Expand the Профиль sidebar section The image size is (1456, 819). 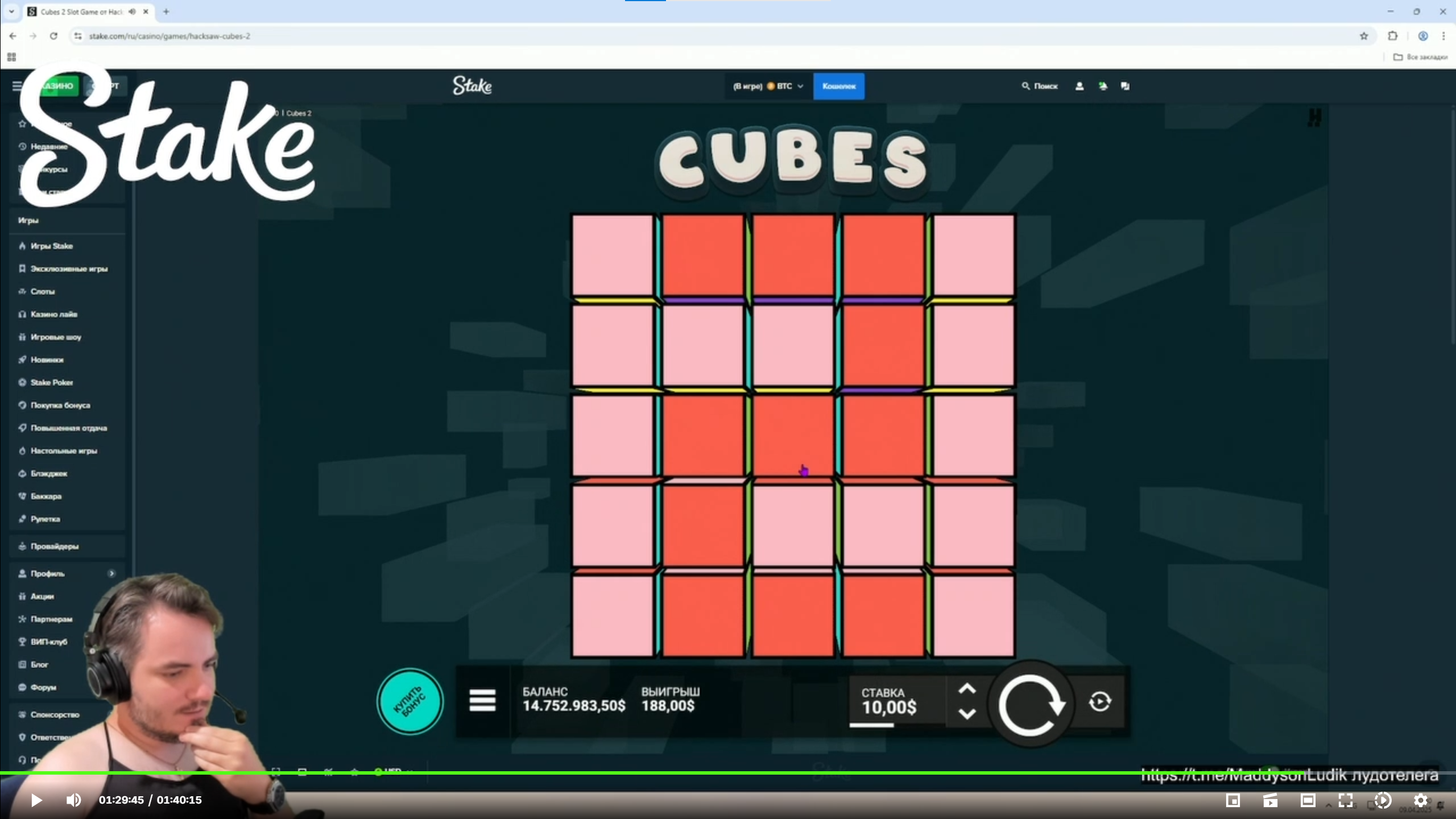point(111,573)
